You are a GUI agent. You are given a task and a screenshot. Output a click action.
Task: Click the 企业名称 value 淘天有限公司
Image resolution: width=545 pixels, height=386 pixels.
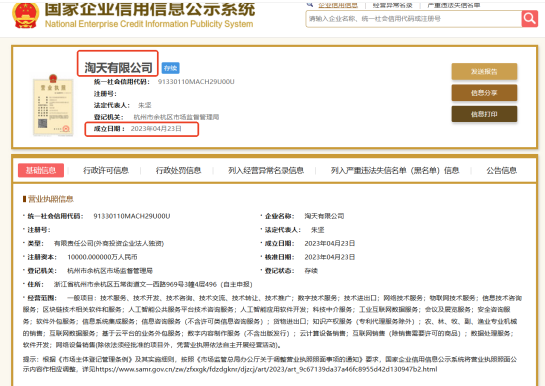click(x=324, y=216)
